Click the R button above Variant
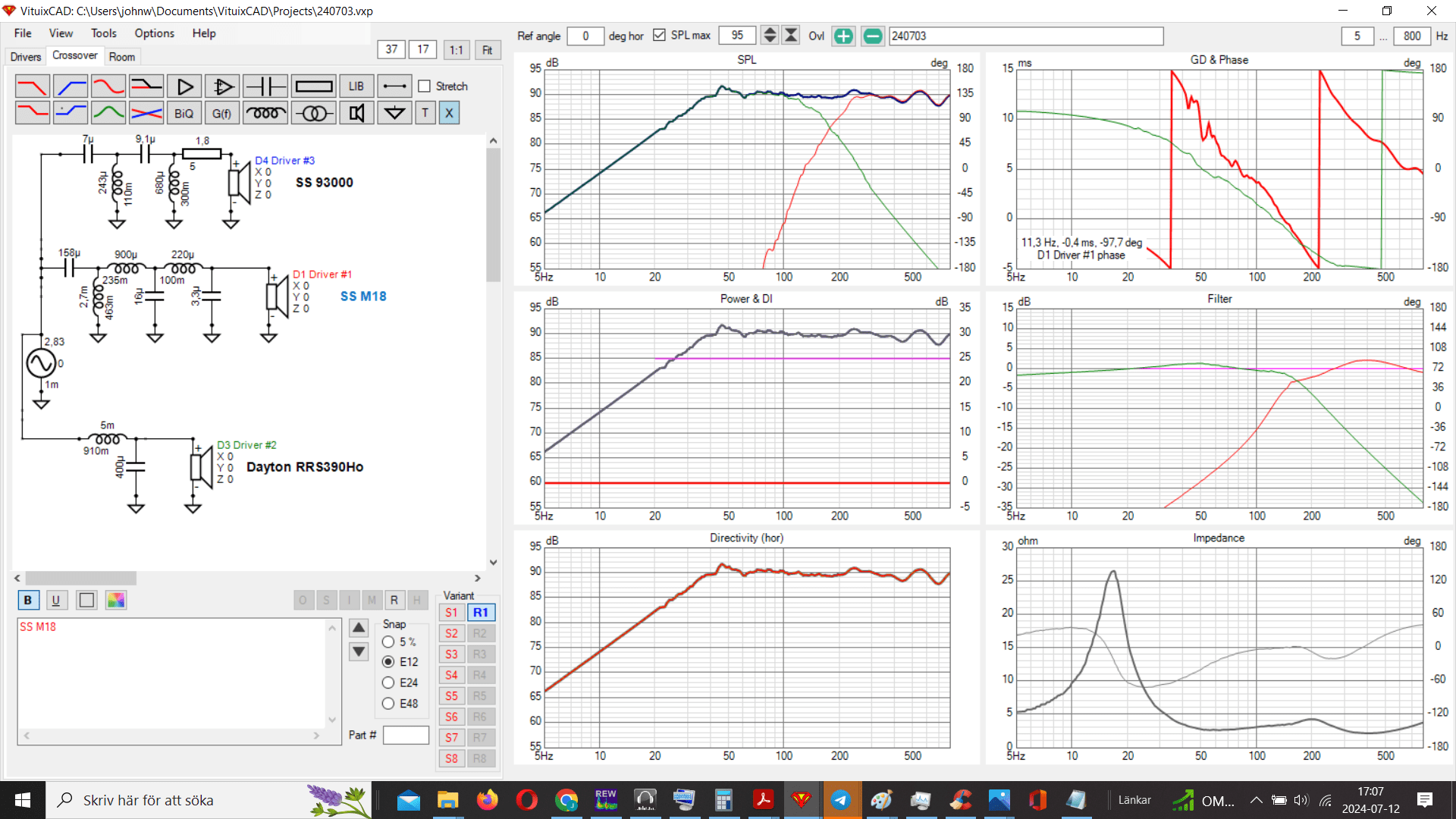Screen dimensions: 1456x819 click(394, 600)
